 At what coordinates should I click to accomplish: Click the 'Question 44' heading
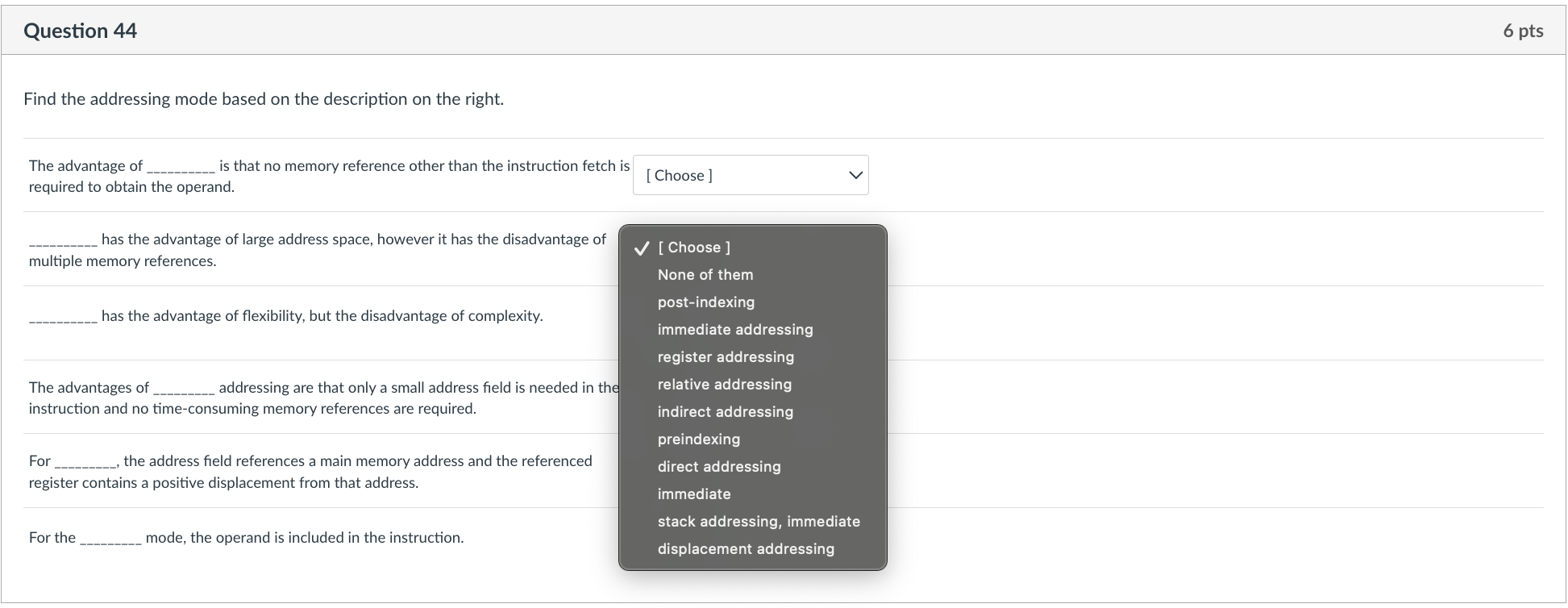pyautogui.click(x=80, y=31)
